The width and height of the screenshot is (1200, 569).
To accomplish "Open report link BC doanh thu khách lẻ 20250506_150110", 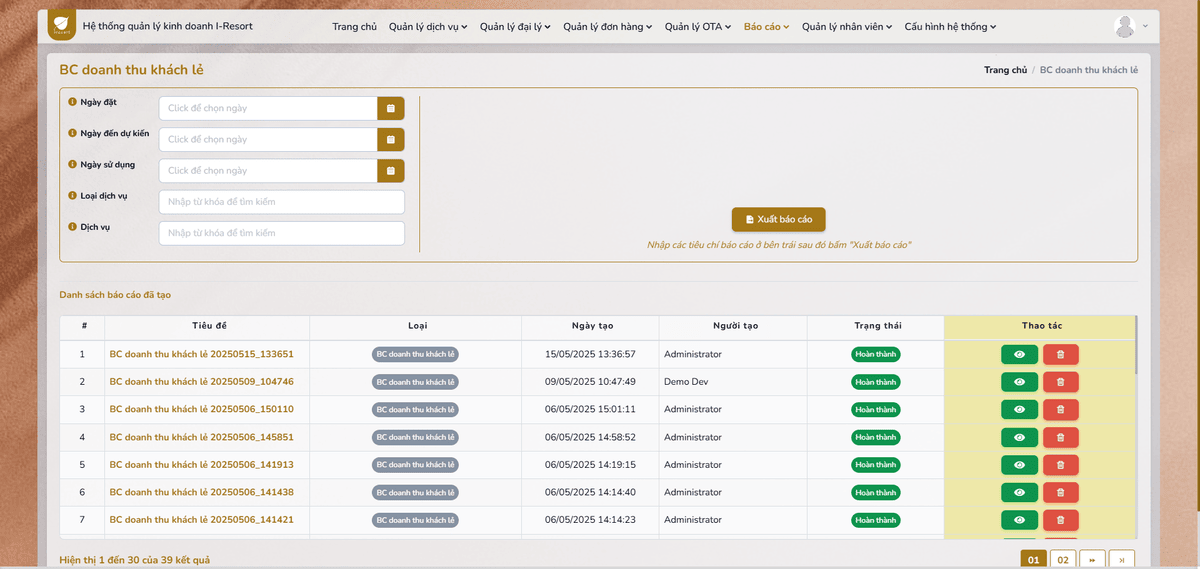I will 201,409.
